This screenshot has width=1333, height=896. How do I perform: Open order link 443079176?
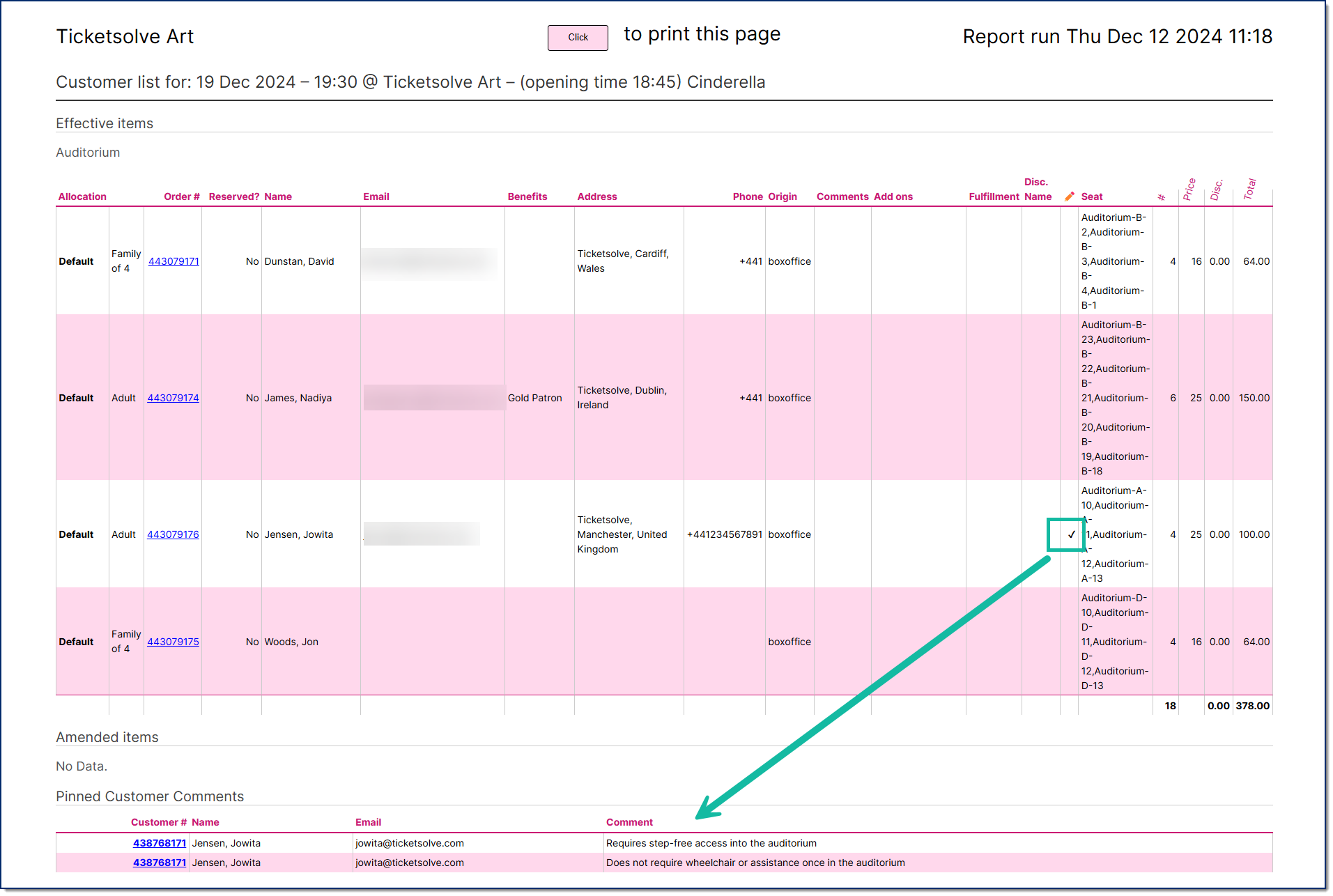point(173,534)
